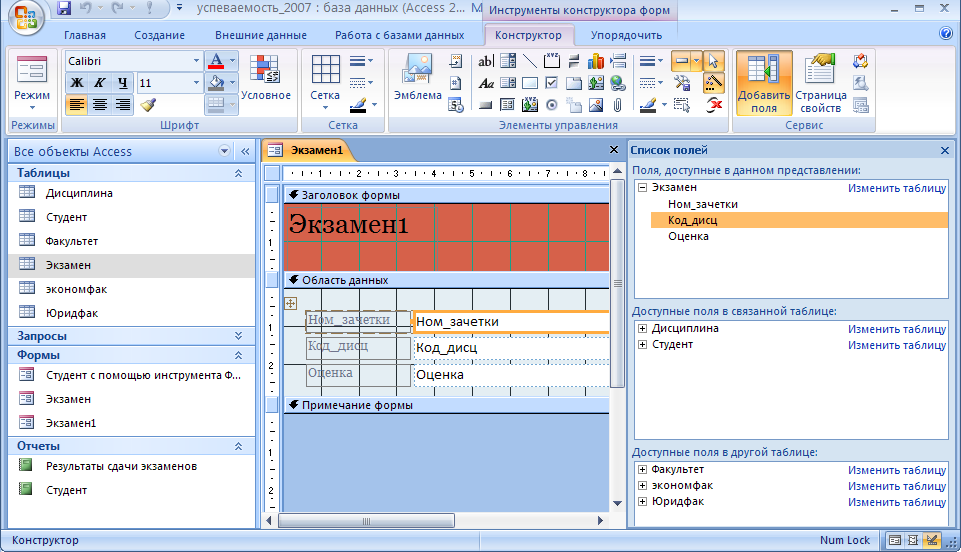Open Условное conditional formatting
961x552 pixels.
pos(265,78)
